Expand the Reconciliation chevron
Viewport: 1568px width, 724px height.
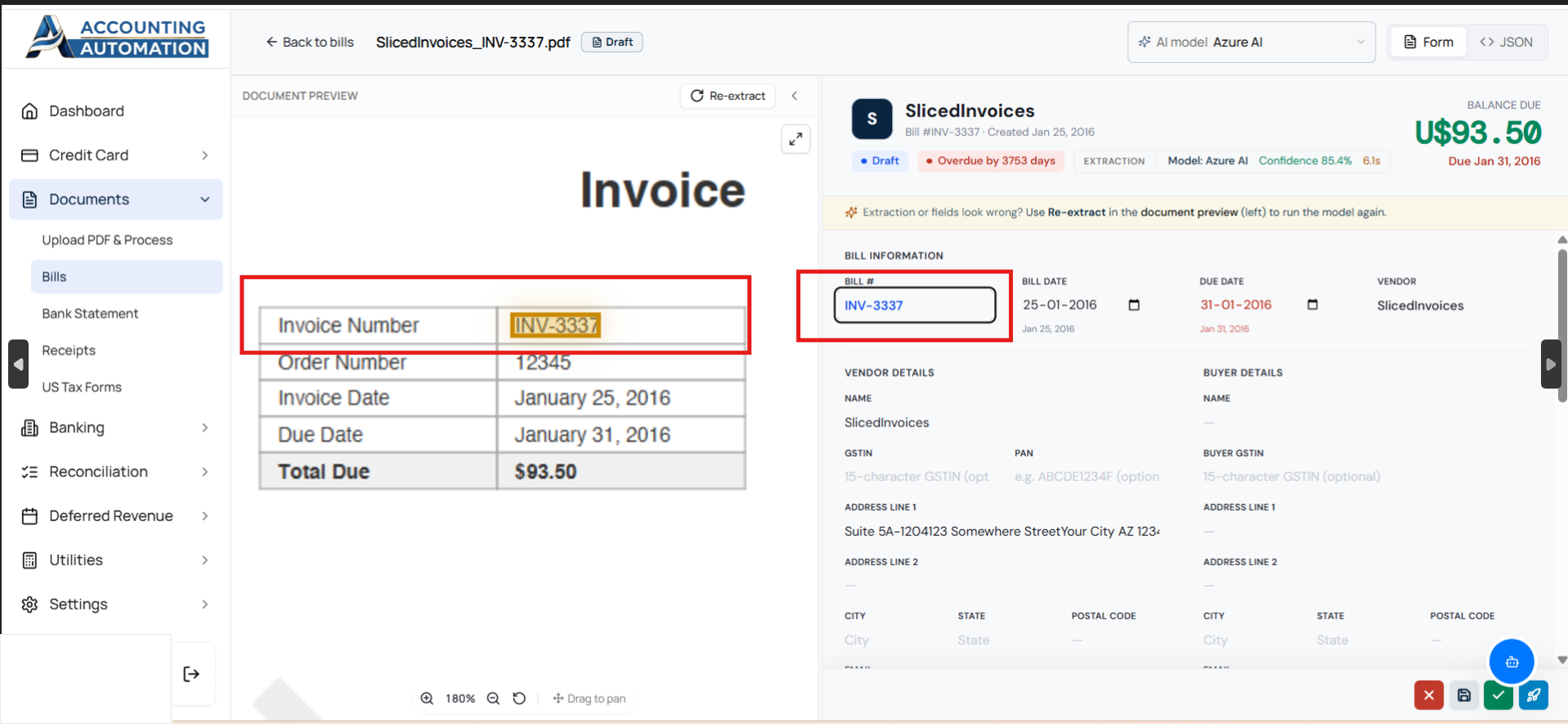pyautogui.click(x=204, y=472)
